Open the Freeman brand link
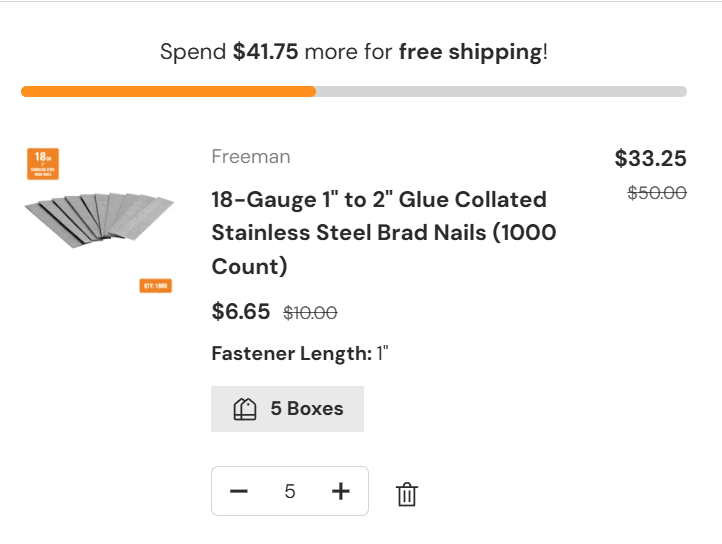 tap(251, 157)
